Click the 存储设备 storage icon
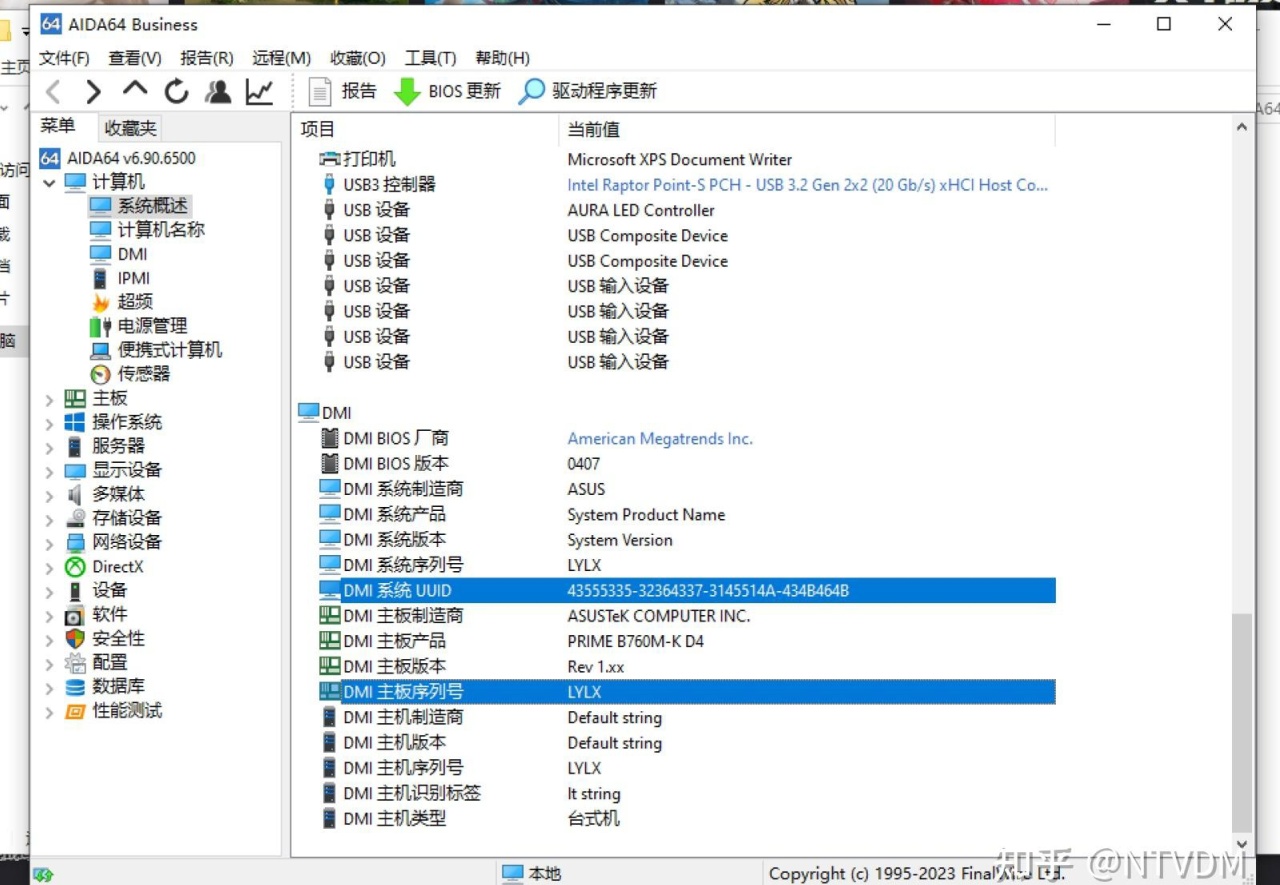The height and width of the screenshot is (885, 1280). point(75,519)
